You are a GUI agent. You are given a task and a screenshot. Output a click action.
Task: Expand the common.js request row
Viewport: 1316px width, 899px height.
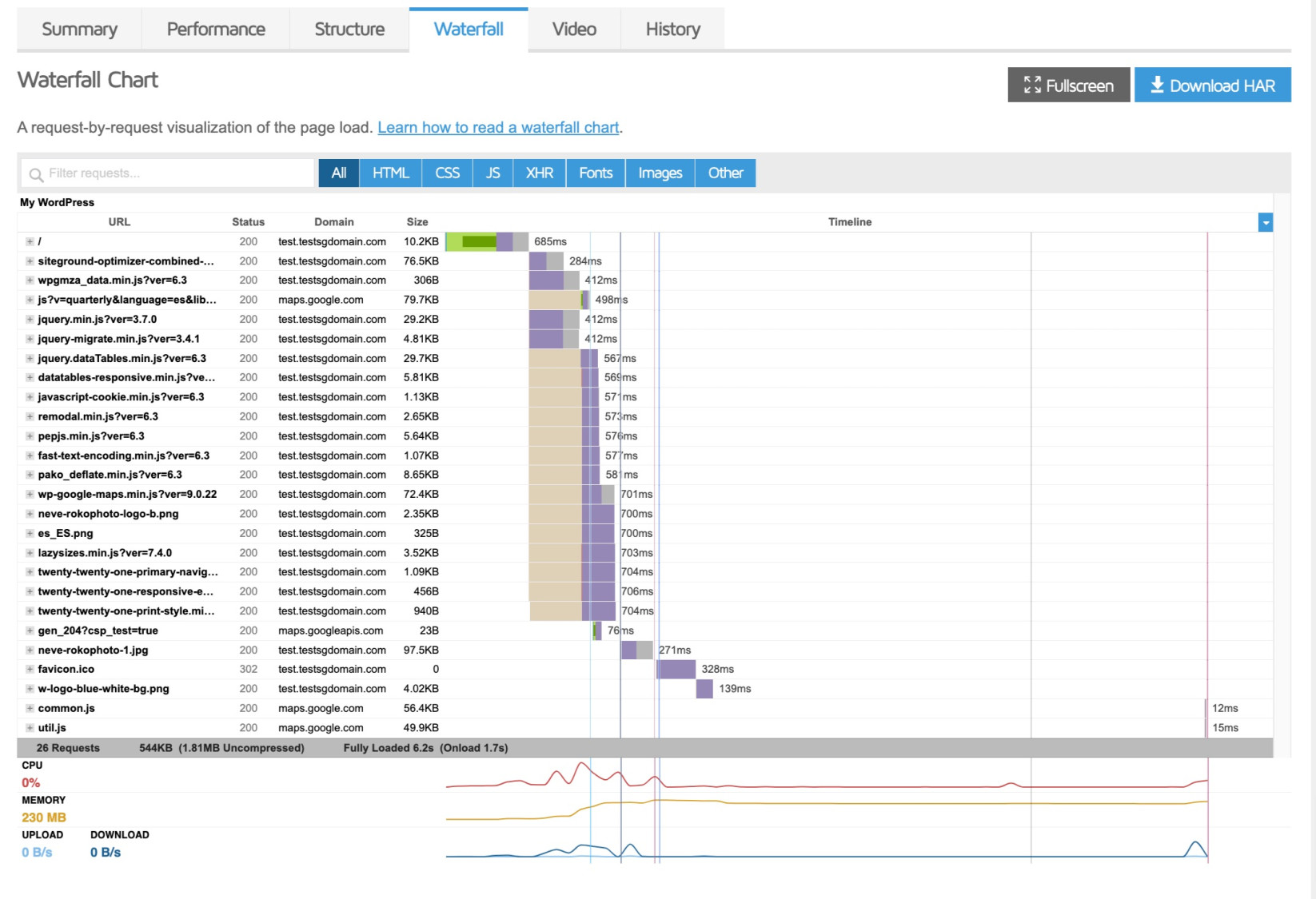point(30,709)
